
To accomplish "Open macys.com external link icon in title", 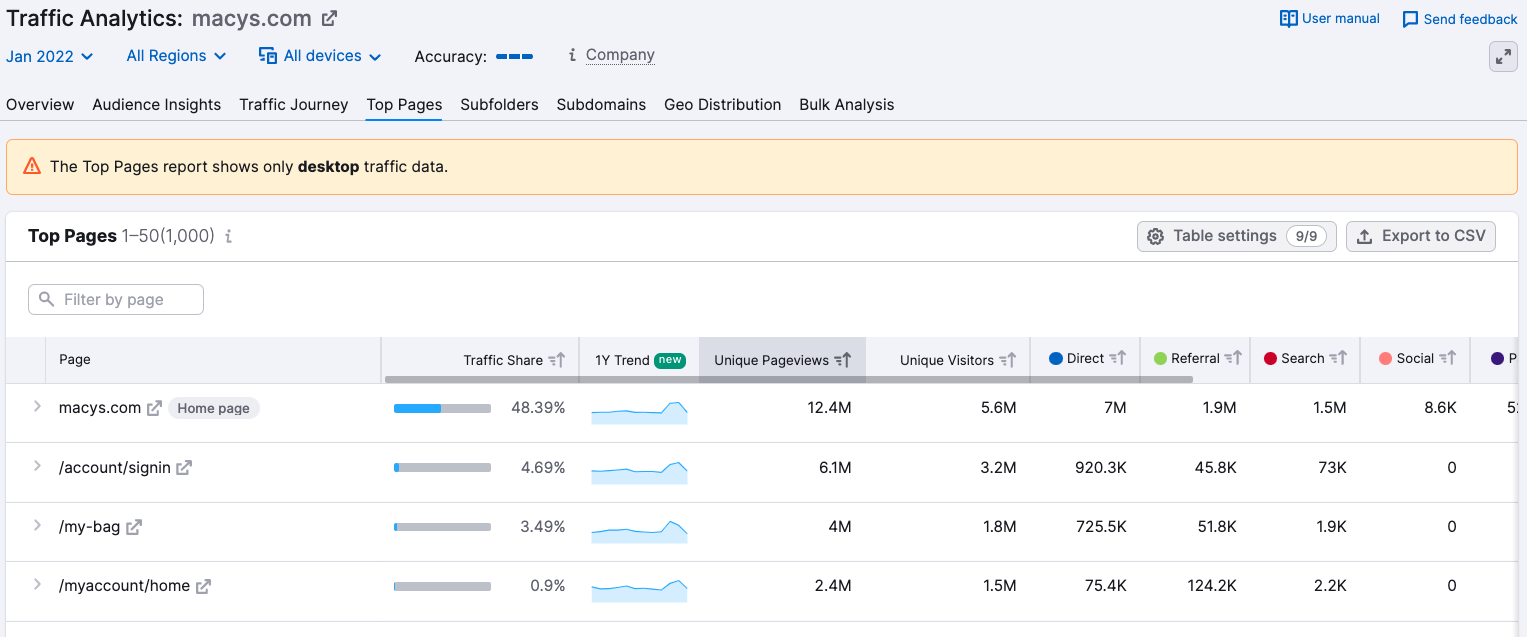I will pyautogui.click(x=329, y=18).
